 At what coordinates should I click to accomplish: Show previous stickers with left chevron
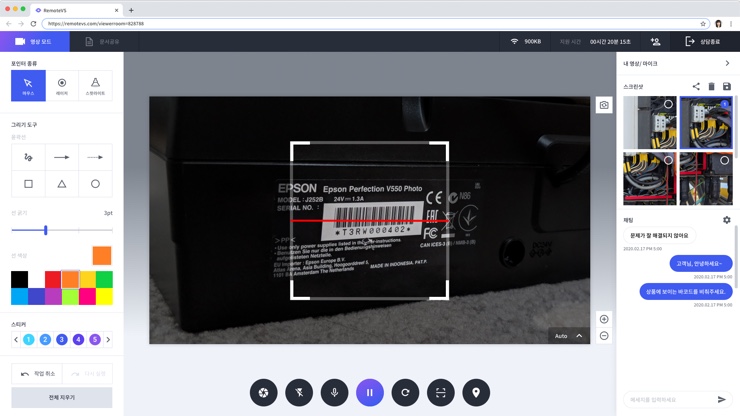[x=16, y=340]
